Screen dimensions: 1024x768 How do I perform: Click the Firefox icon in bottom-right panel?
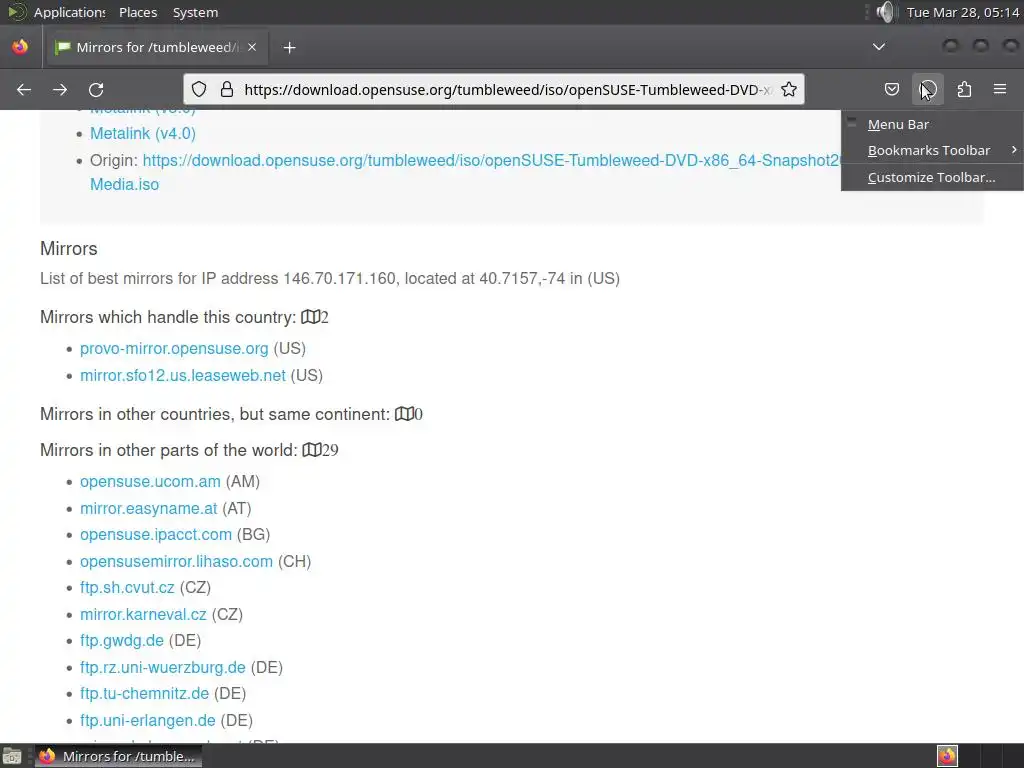click(947, 756)
